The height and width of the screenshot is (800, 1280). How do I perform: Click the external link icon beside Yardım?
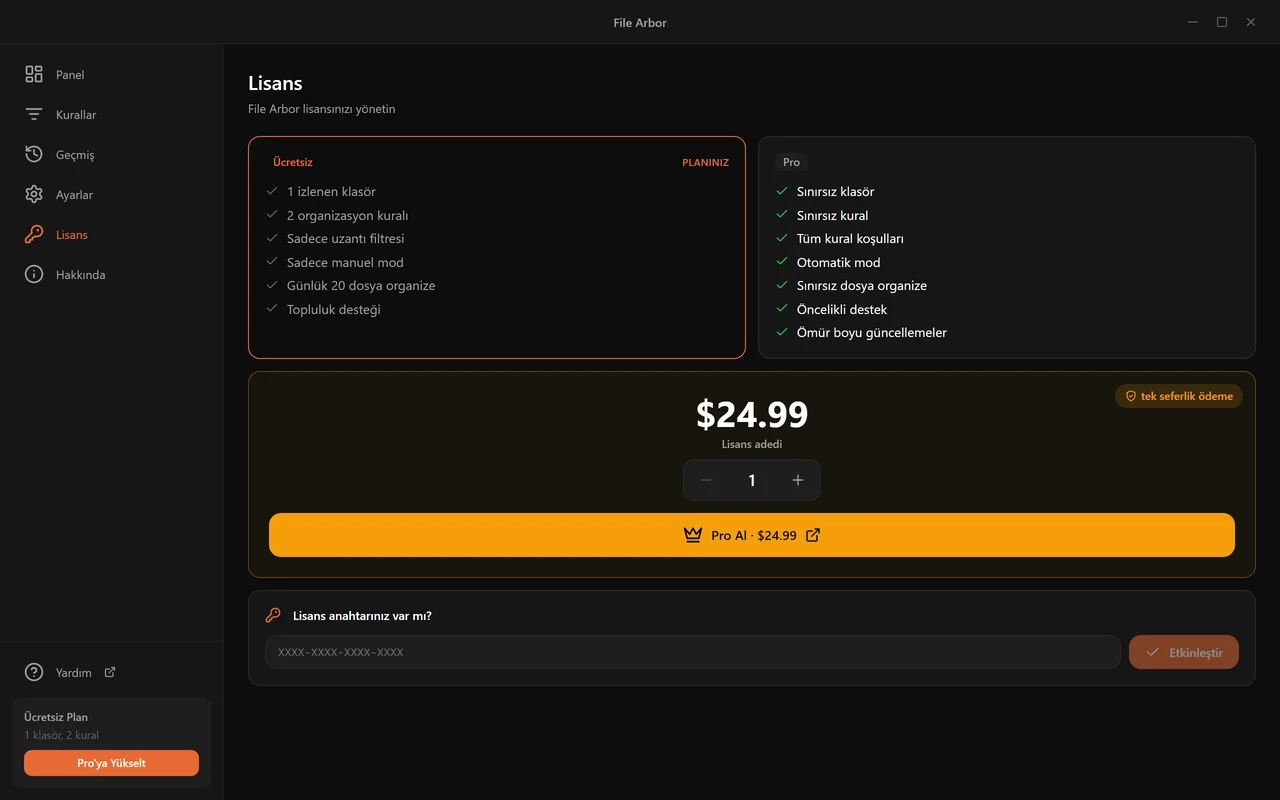coord(110,672)
